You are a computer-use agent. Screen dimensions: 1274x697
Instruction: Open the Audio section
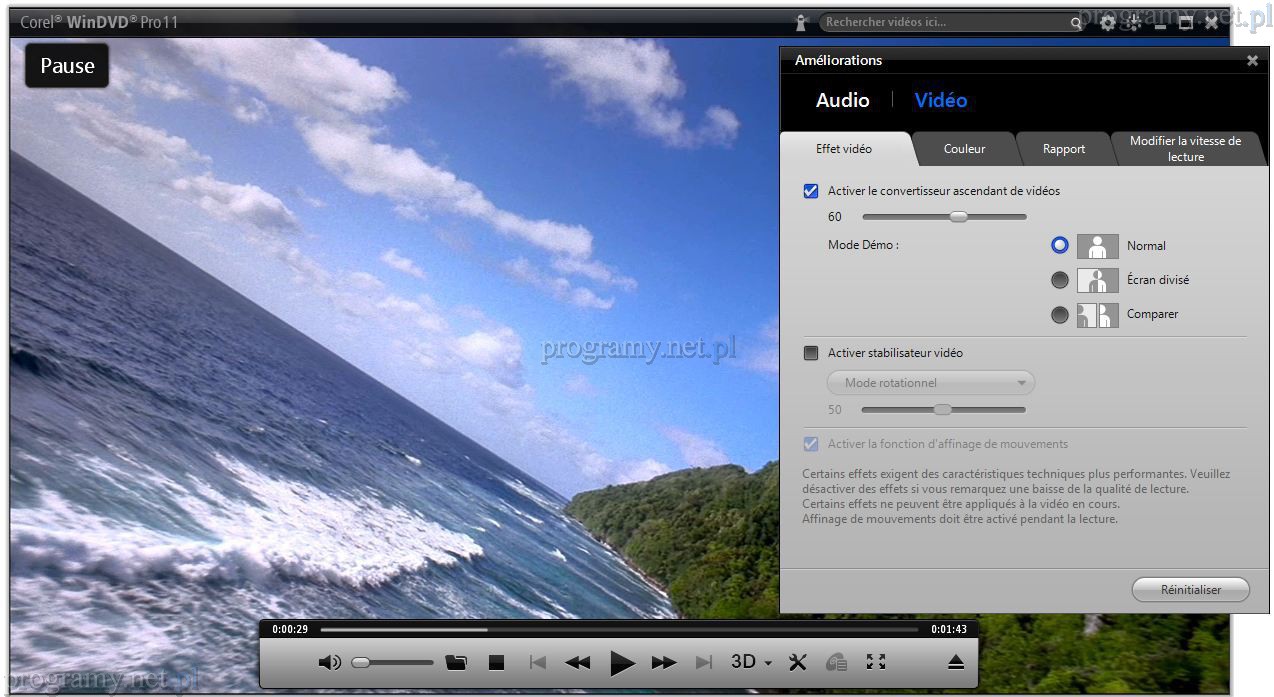(842, 100)
